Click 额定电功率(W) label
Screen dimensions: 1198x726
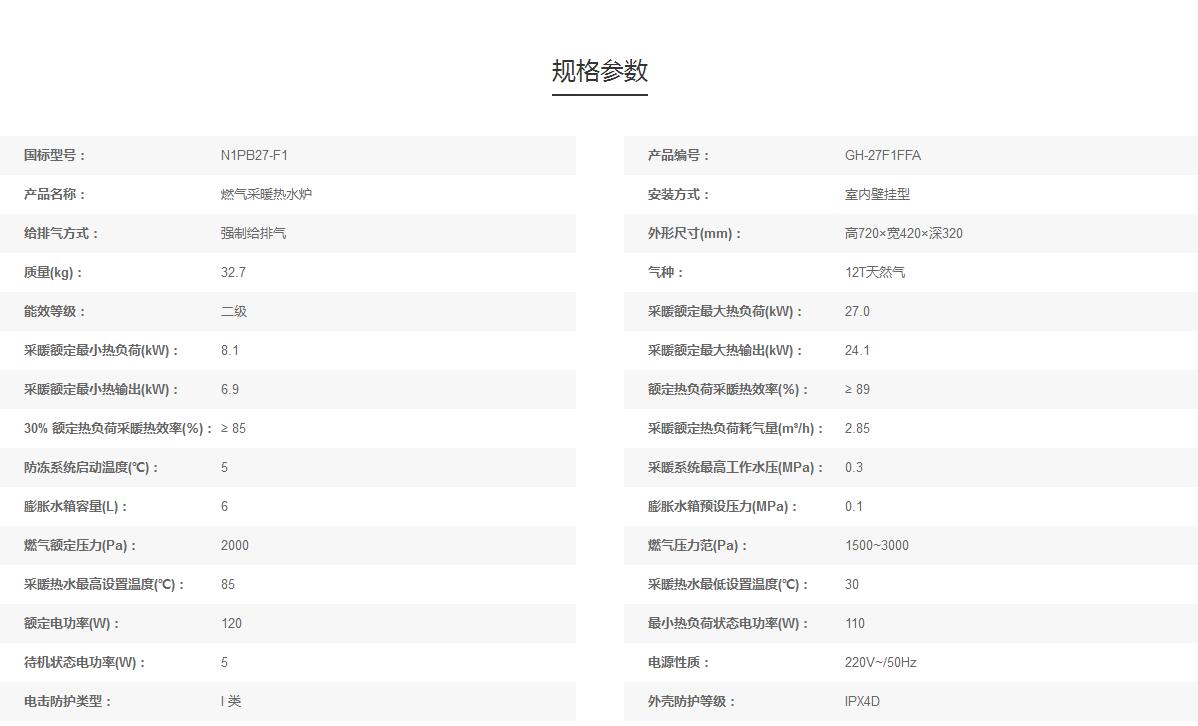coord(72,623)
